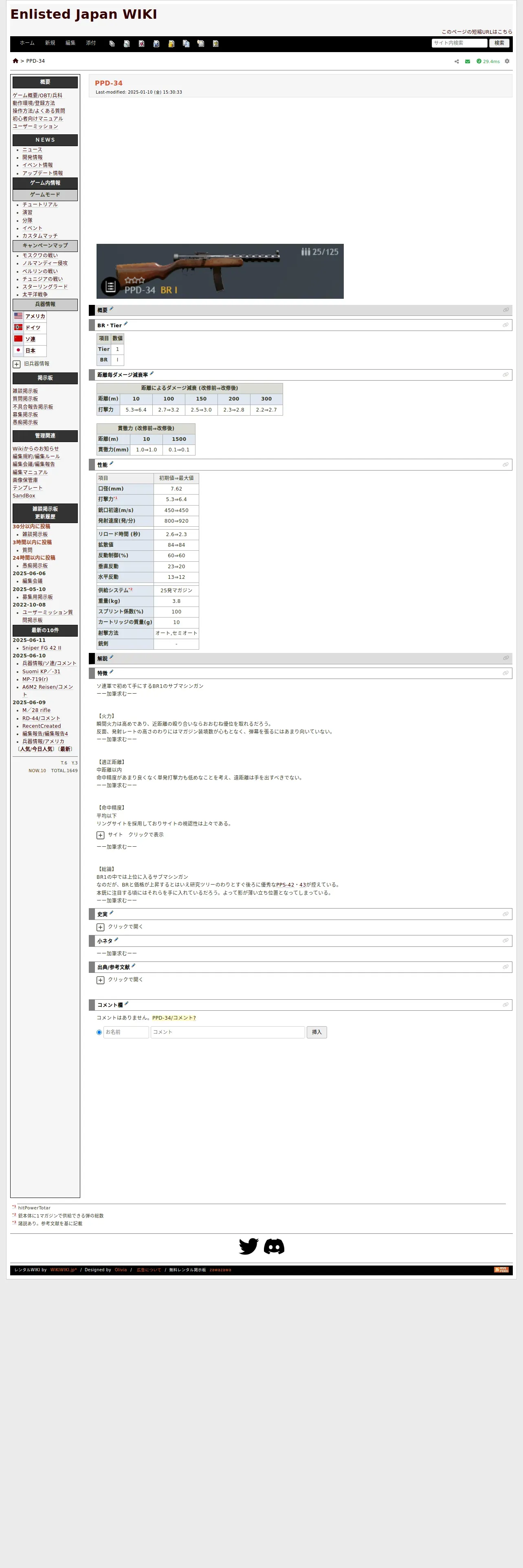
Task: Open the Suomi KP/-31 recent link
Action: tap(42, 671)
